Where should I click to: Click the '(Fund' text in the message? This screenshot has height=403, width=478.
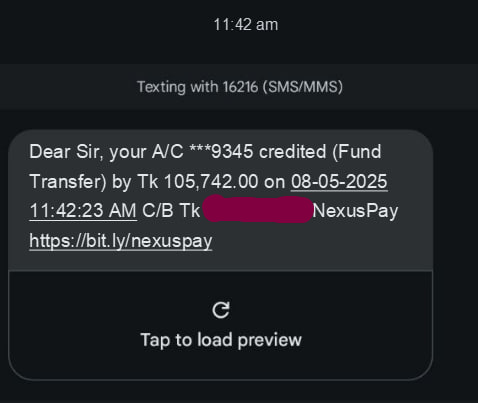pos(357,152)
